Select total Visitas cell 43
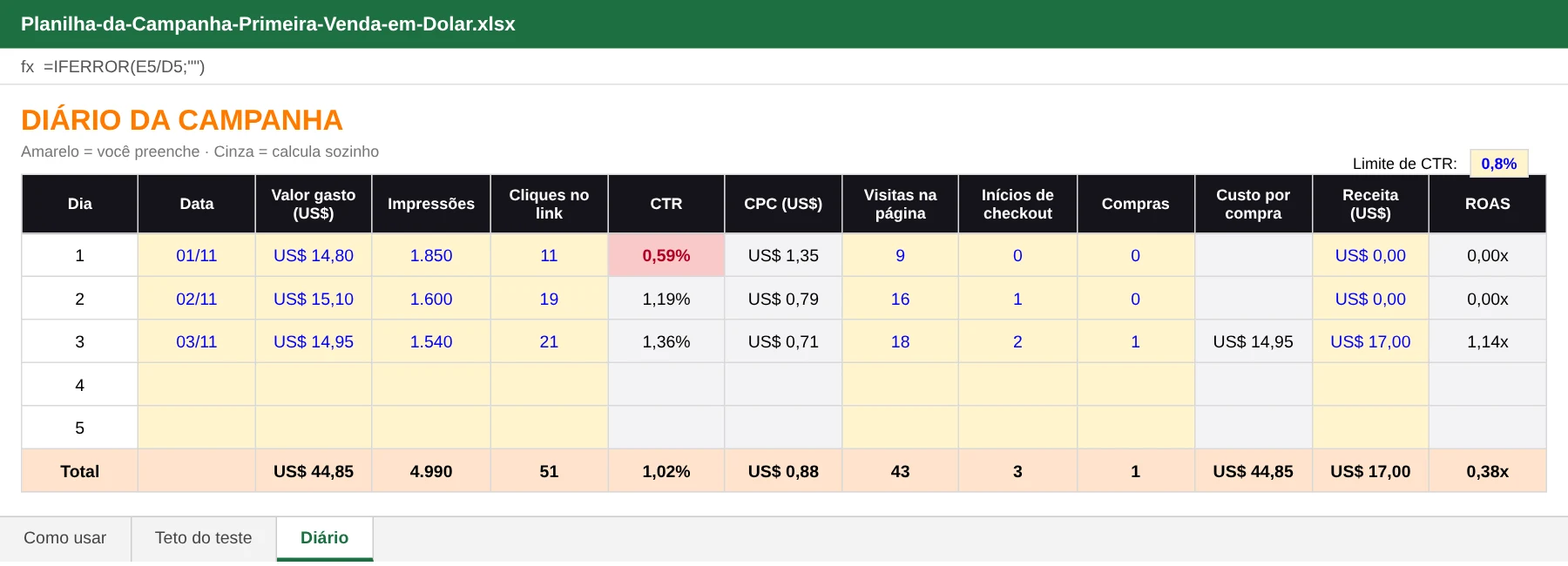This screenshot has height=566, width=1568. (900, 471)
